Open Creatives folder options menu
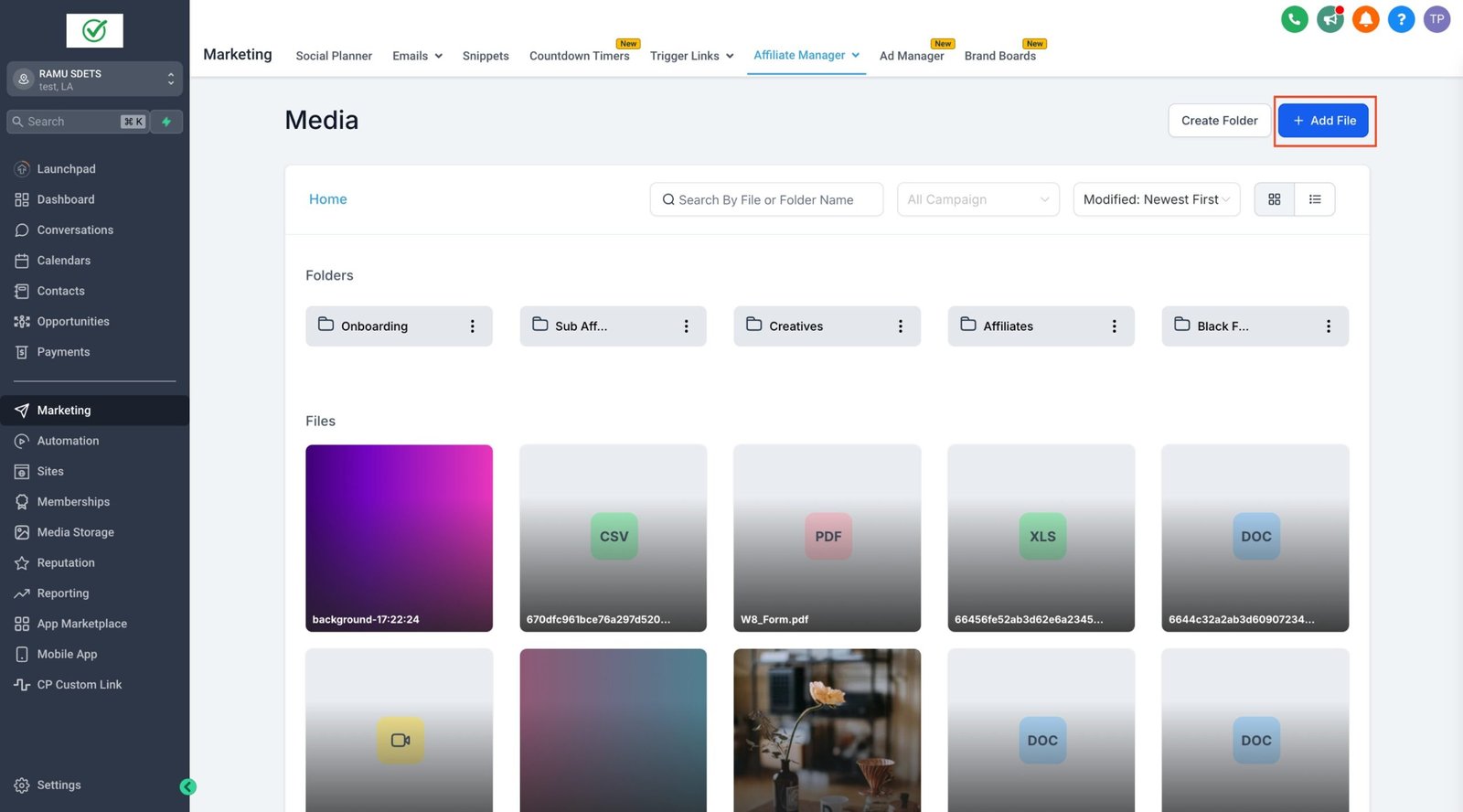Screen dimensions: 1463x812 click(900, 326)
